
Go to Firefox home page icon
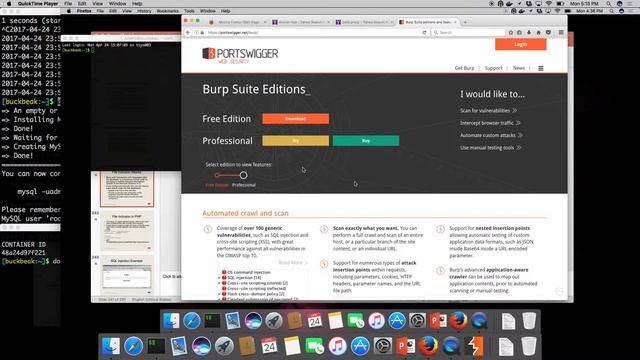click(x=538, y=33)
